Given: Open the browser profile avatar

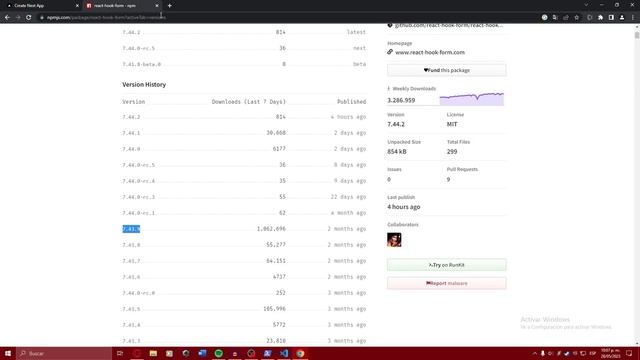Looking at the screenshot, I should 622,18.
